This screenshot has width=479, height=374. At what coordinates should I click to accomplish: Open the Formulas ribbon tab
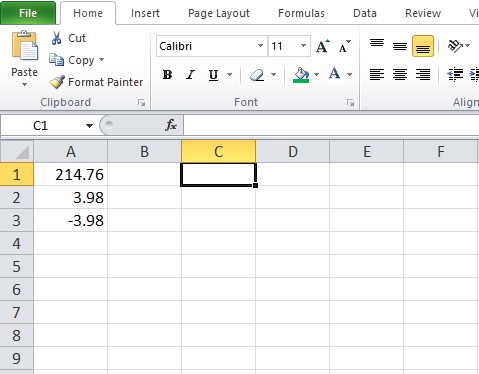point(301,13)
